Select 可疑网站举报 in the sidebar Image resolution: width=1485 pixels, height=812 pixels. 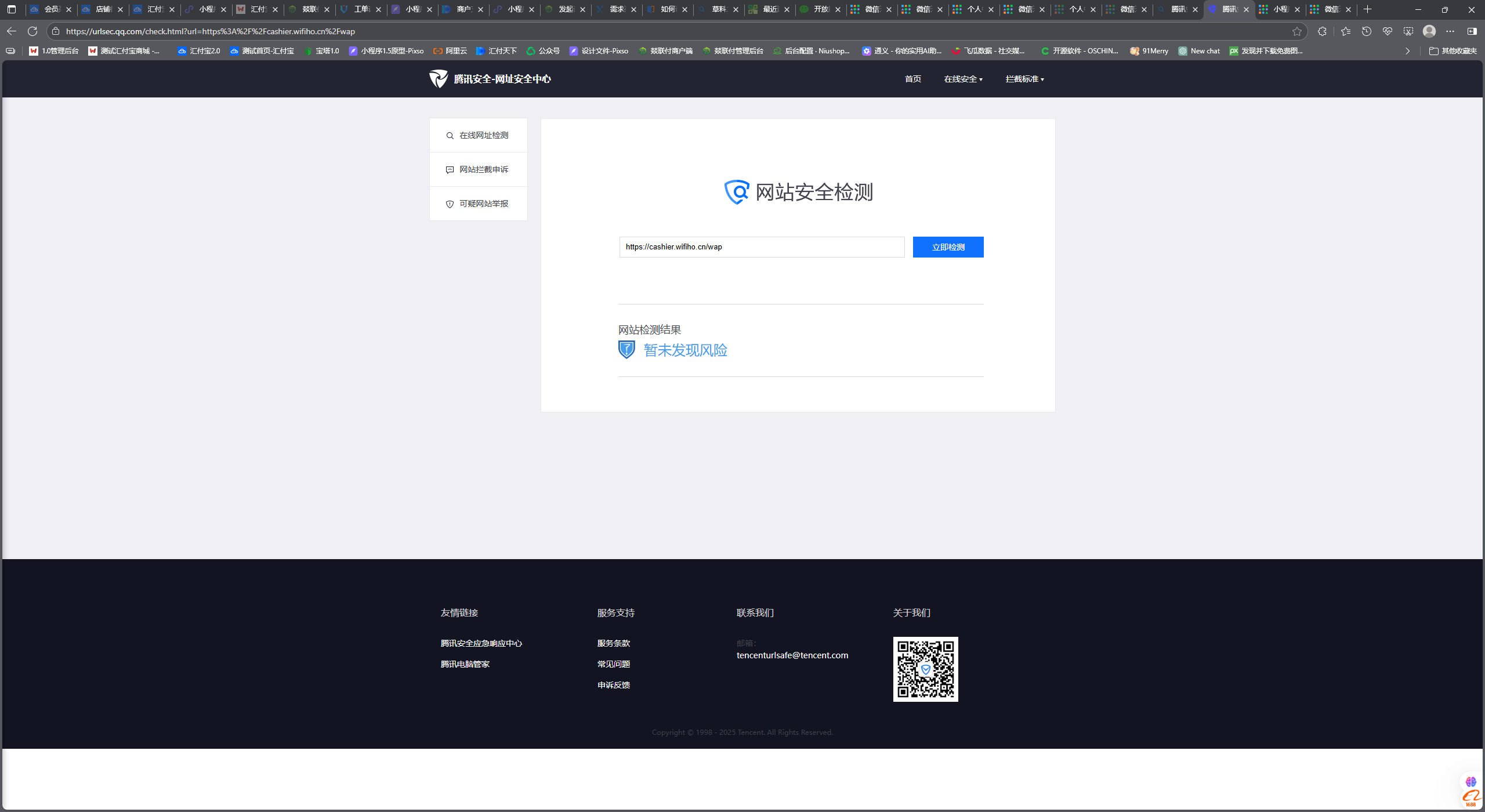point(478,204)
